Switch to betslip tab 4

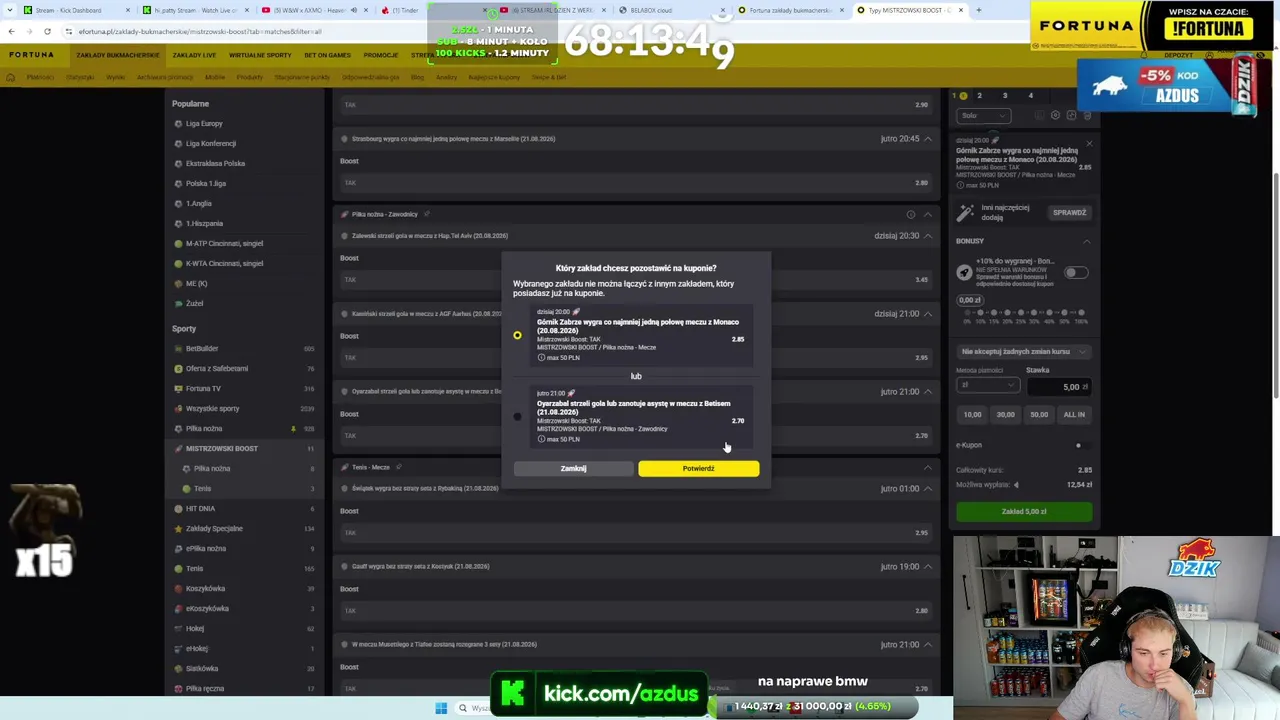[1031, 96]
